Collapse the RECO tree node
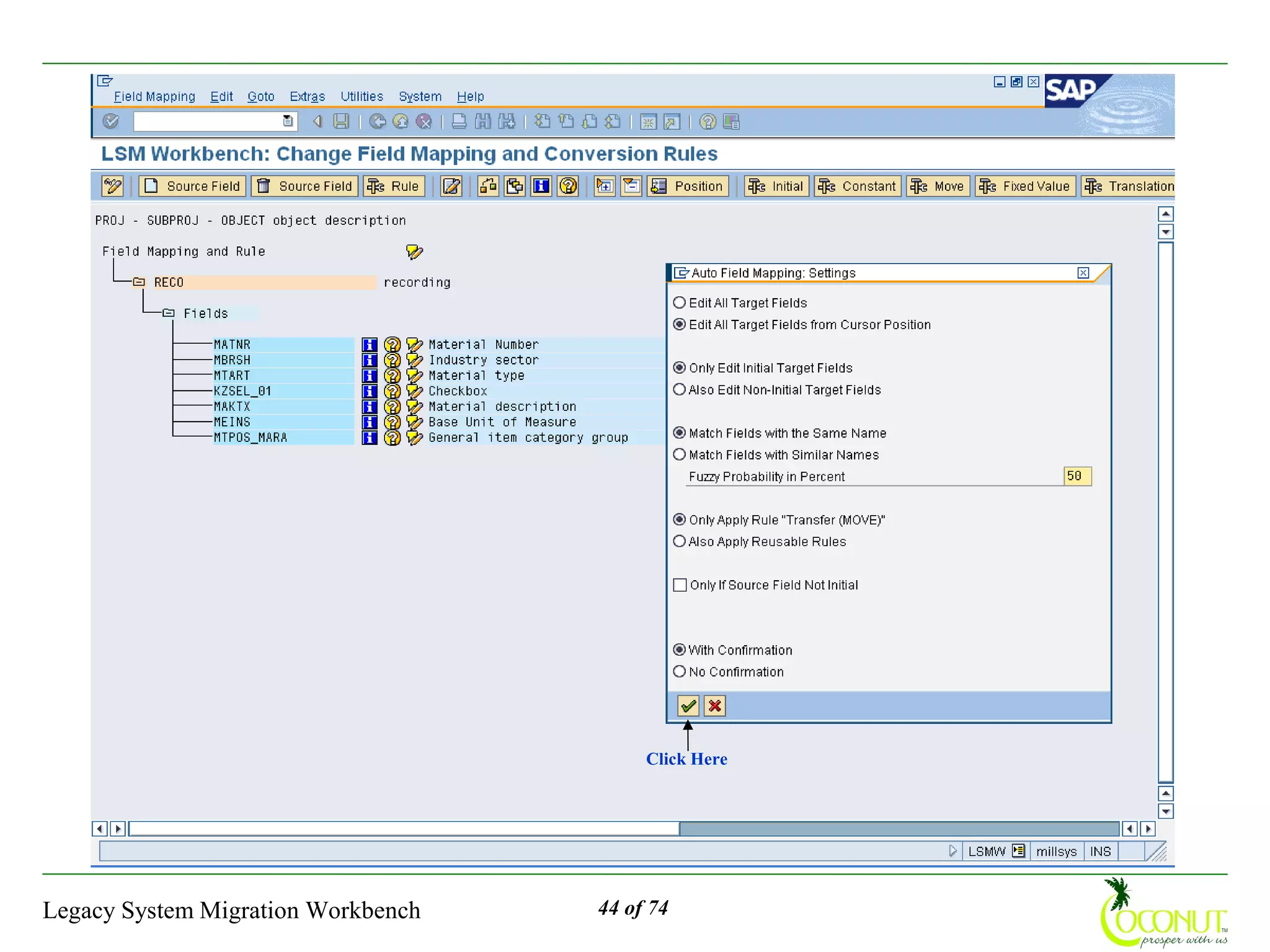 [139, 282]
